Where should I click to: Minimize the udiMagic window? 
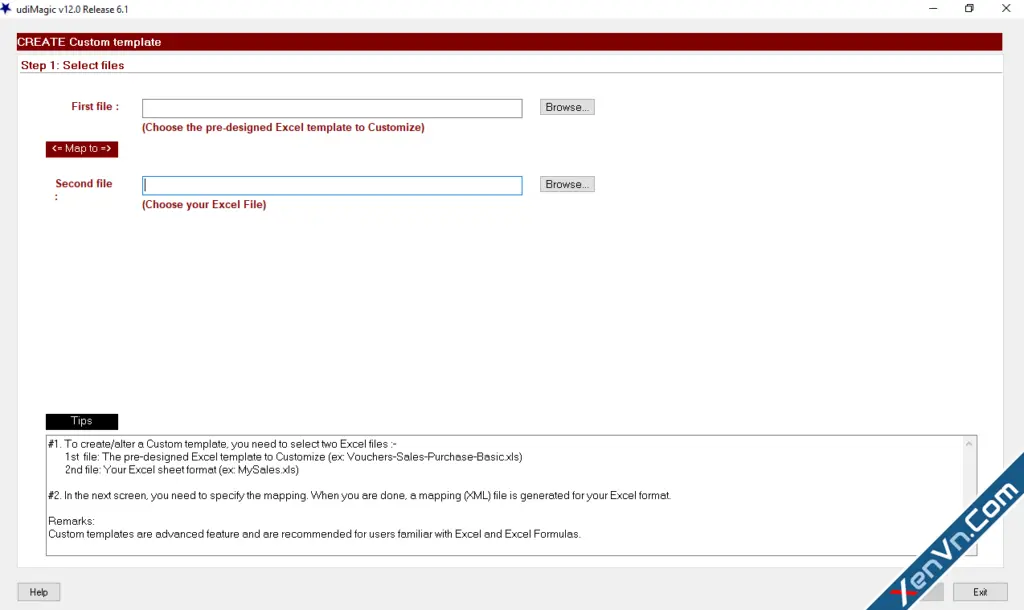(x=933, y=8)
